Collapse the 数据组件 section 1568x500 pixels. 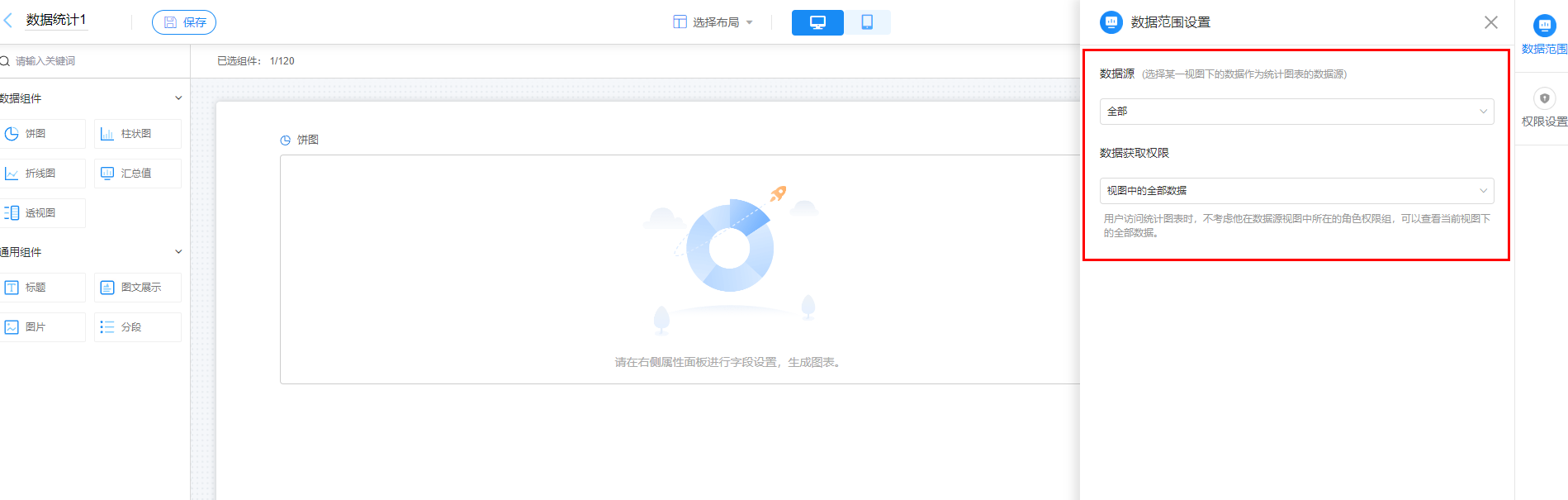(178, 98)
